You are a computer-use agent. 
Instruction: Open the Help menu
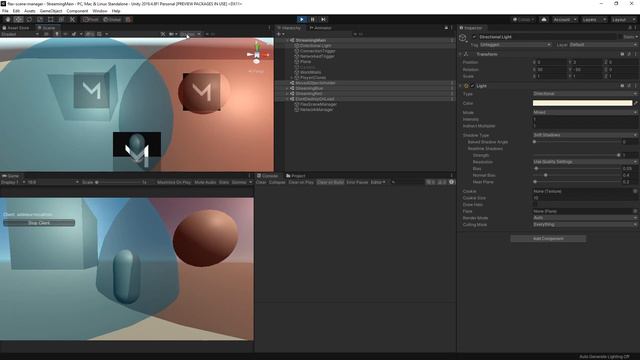pyautogui.click(x=116, y=11)
